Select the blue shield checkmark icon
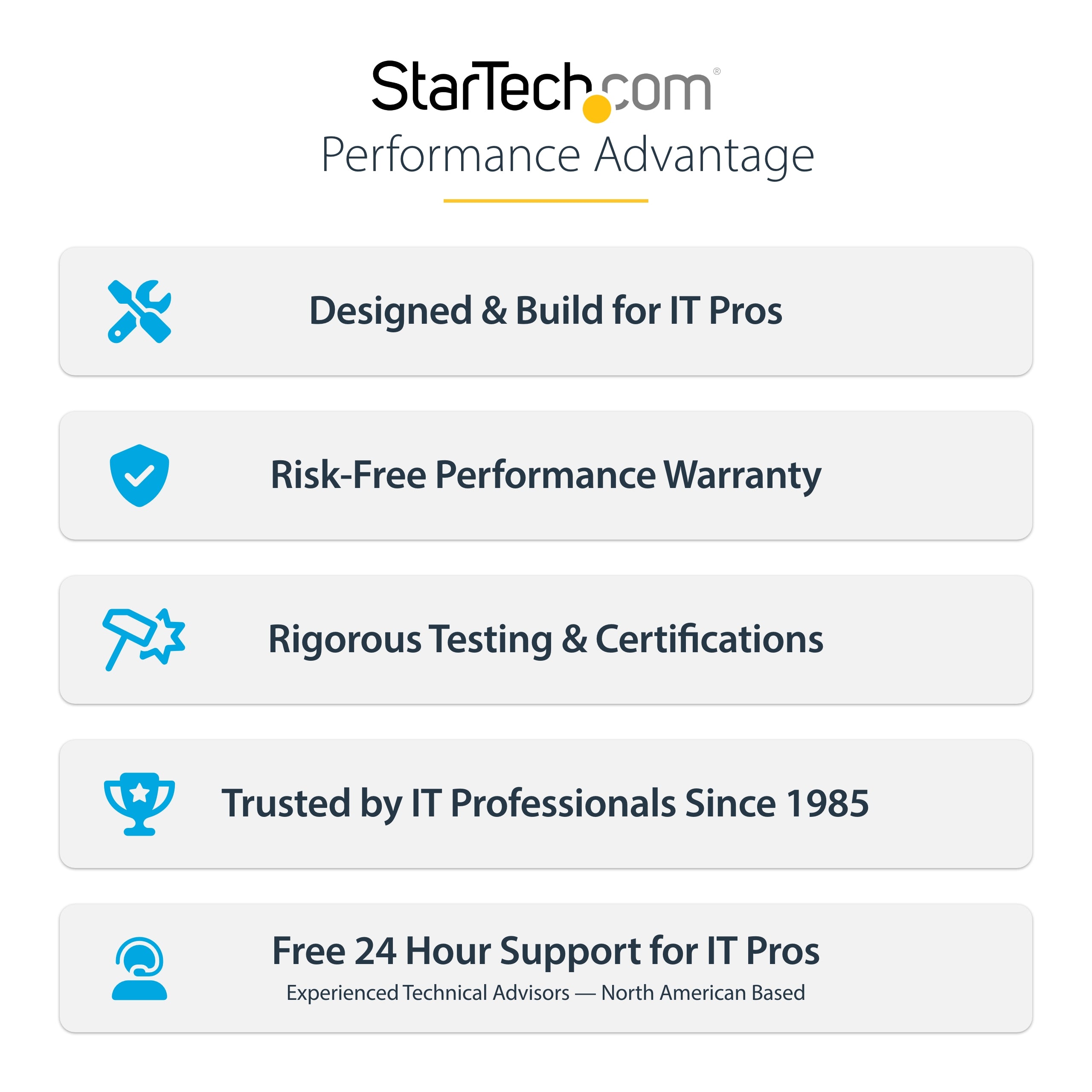Image resolution: width=1092 pixels, height=1092 pixels. (x=139, y=475)
